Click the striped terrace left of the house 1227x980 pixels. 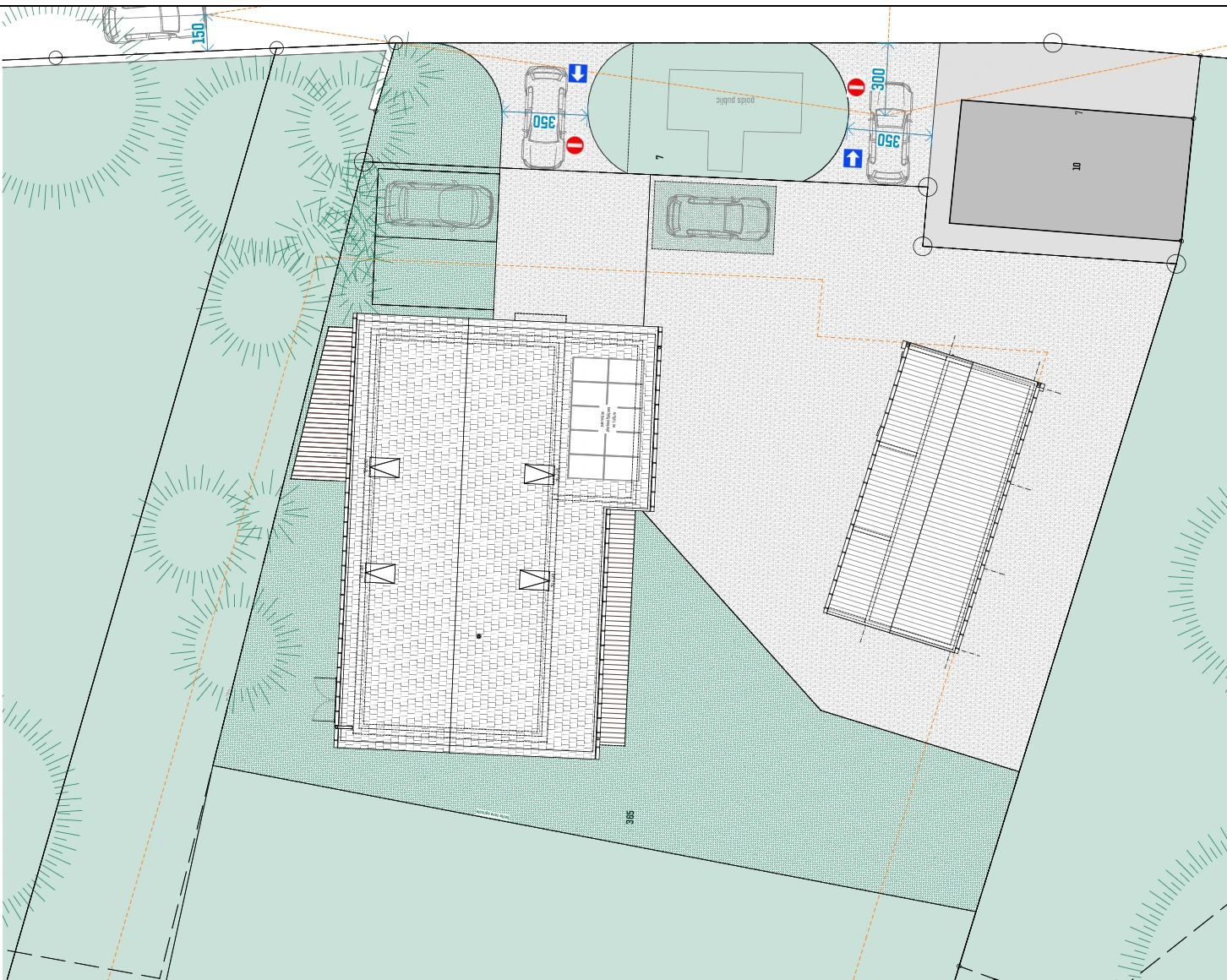[324, 404]
